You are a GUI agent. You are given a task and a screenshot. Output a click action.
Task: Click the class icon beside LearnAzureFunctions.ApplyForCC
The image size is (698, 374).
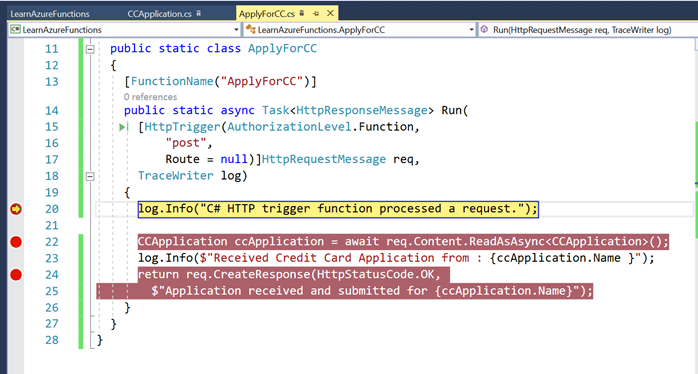(251, 30)
